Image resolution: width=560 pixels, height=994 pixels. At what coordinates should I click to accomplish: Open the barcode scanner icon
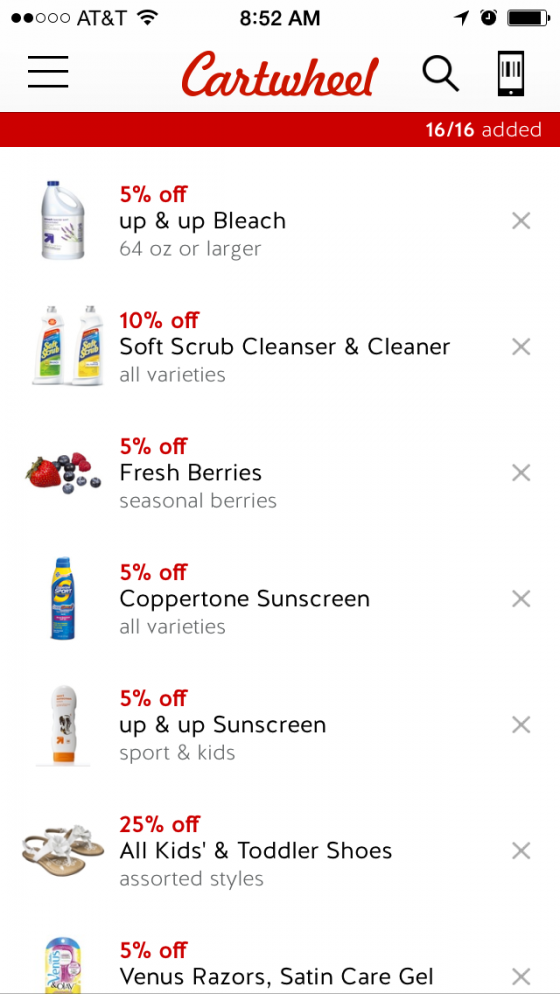[x=511, y=74]
